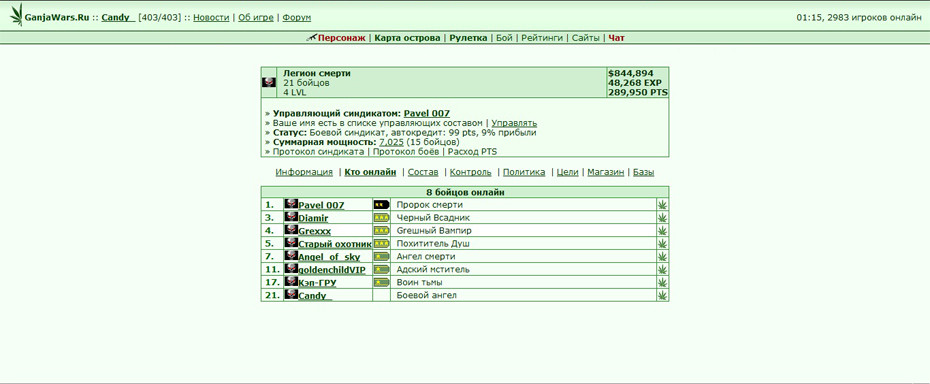Screen dimensions: 930x384
Task: Switch to the Состав tab
Action: (423, 172)
